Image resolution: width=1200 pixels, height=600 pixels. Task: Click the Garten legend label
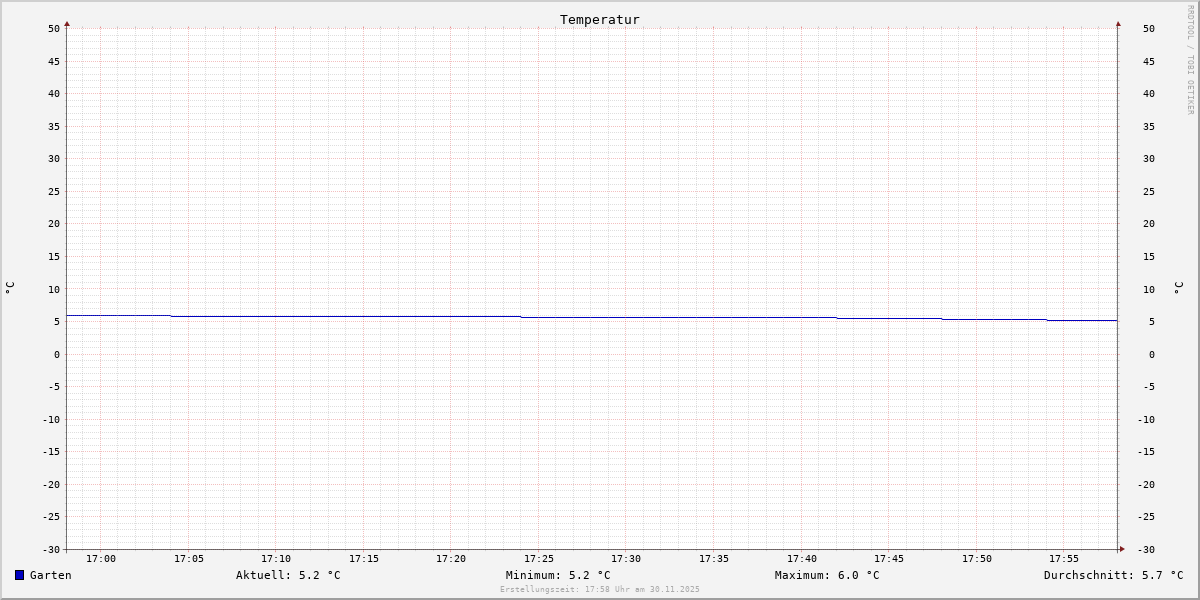click(50, 575)
